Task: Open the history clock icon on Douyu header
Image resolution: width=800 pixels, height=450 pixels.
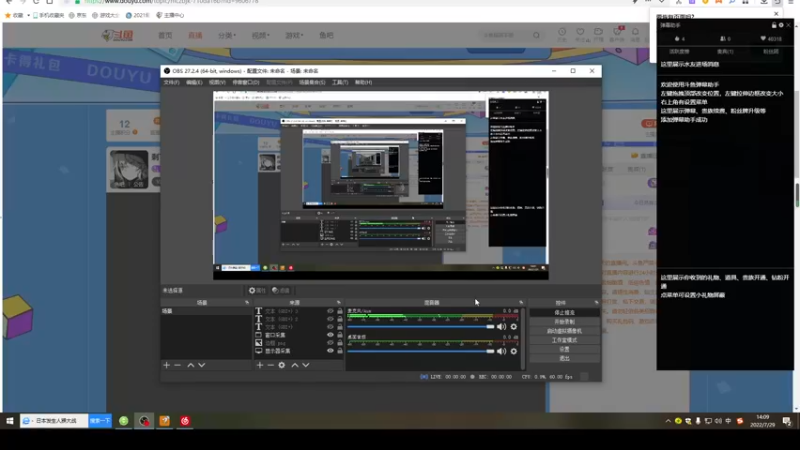Action: (562, 34)
